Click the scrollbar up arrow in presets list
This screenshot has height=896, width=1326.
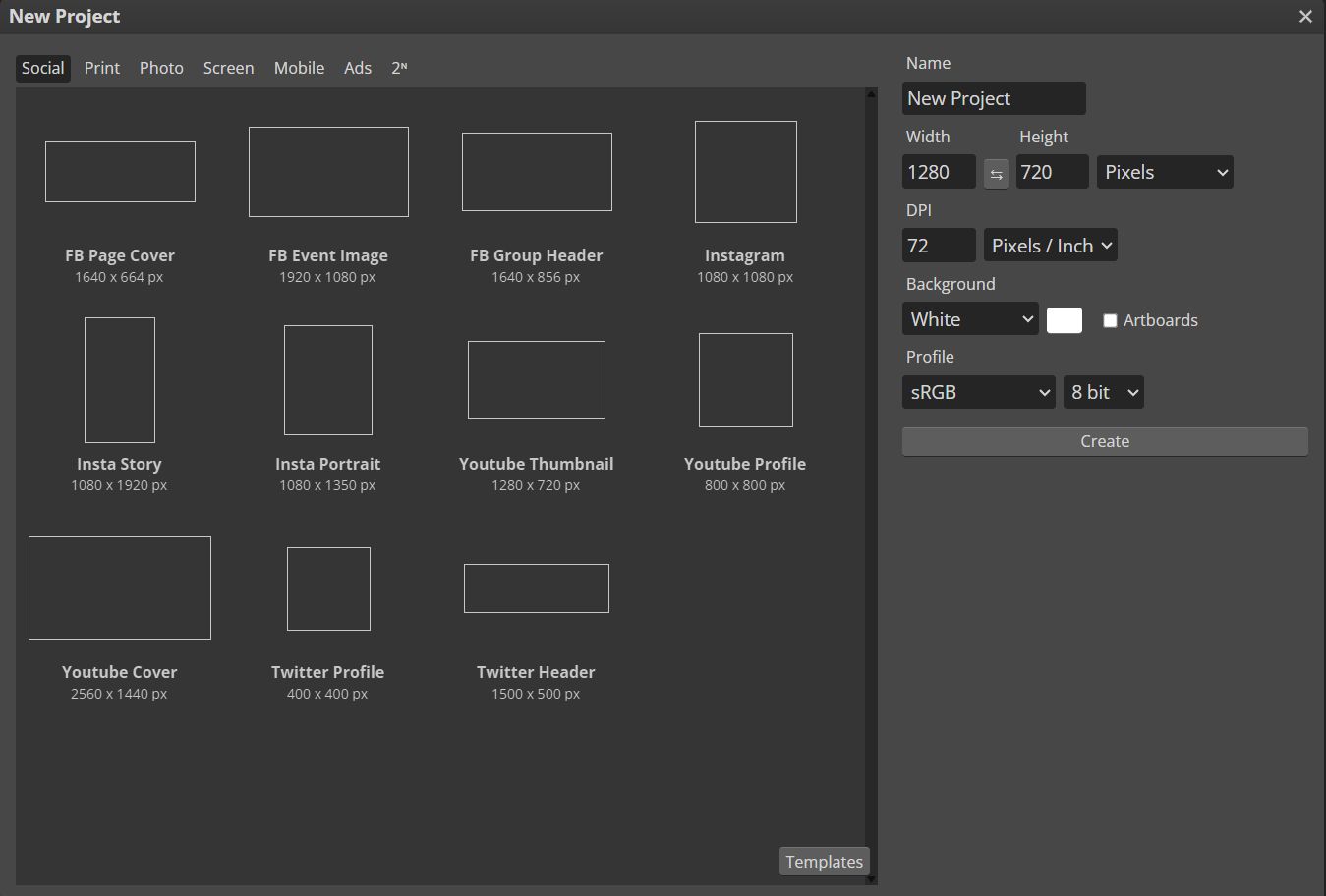pyautogui.click(x=871, y=94)
